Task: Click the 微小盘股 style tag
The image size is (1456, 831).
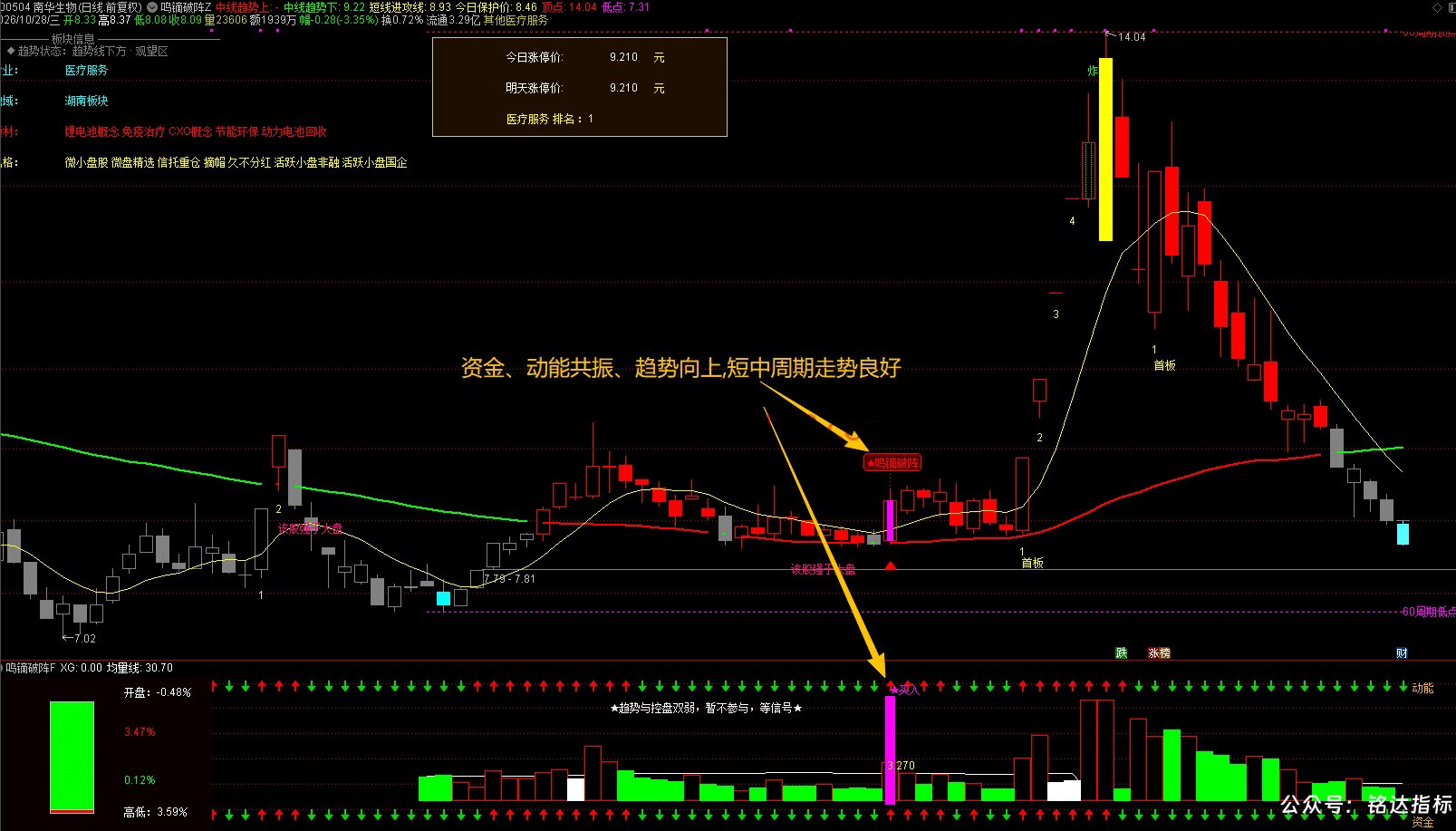Action: tap(86, 162)
